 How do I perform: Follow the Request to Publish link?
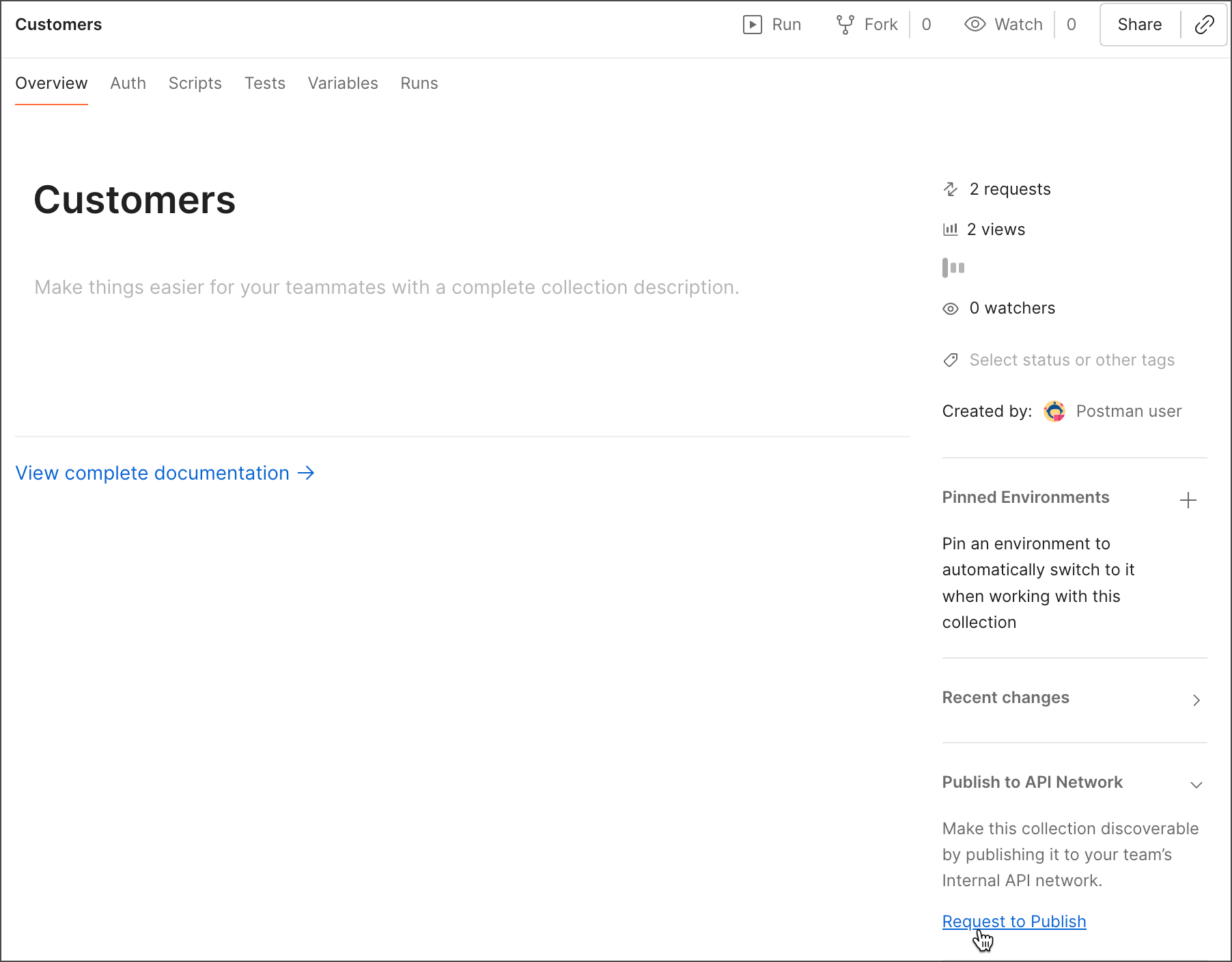tap(1013, 921)
